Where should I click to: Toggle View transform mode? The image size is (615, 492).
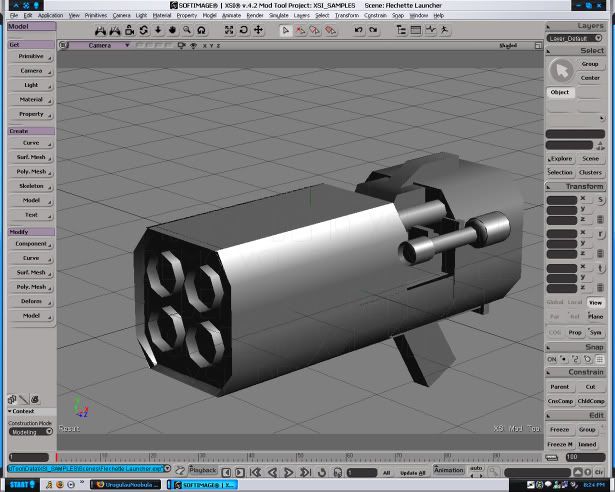[595, 302]
